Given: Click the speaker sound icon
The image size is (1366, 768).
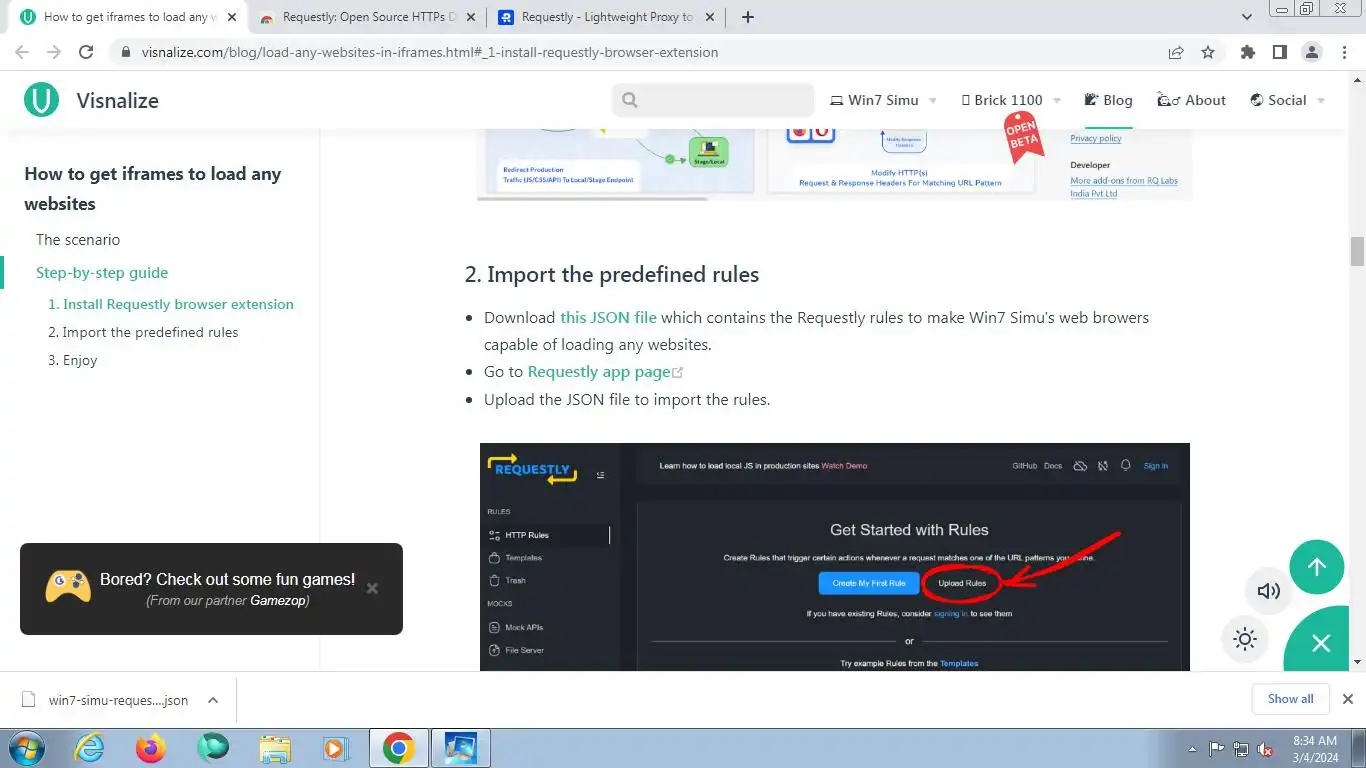Looking at the screenshot, I should click(1268, 591).
